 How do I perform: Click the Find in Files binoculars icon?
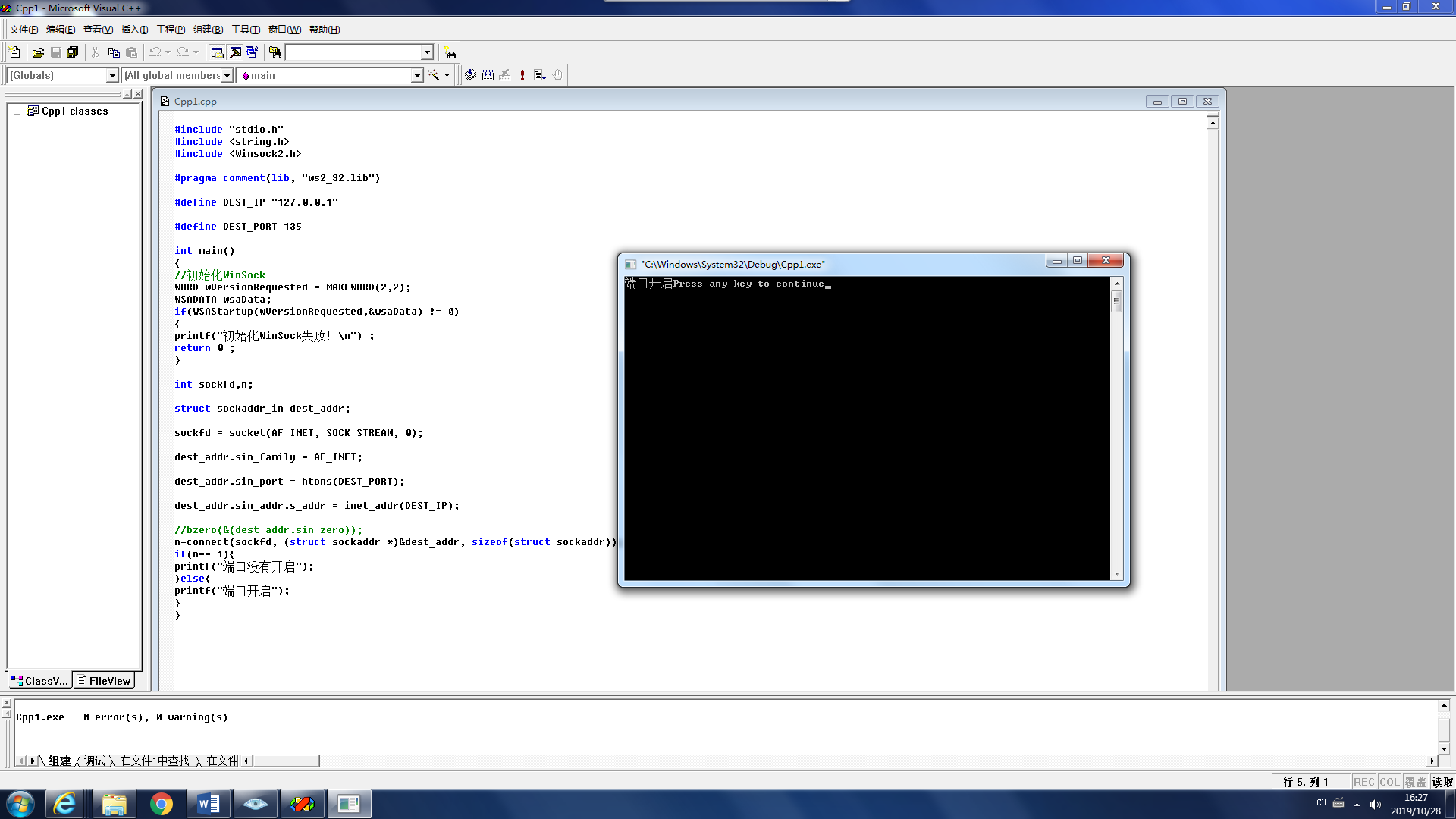pyautogui.click(x=275, y=52)
